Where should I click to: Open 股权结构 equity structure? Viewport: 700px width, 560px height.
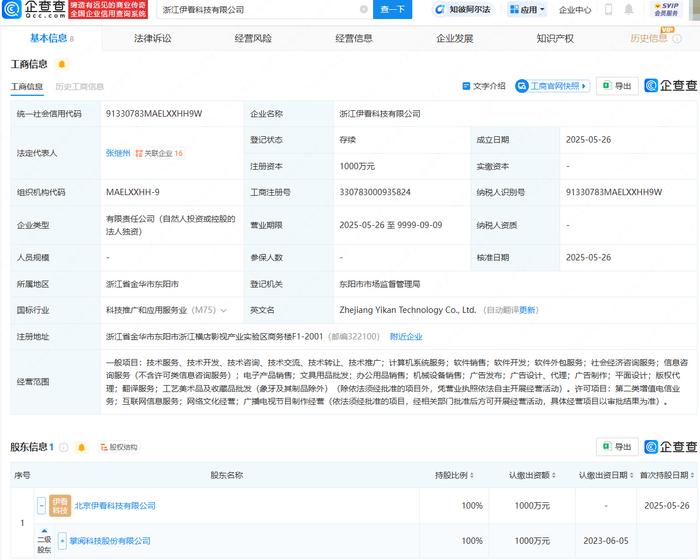pos(118,447)
